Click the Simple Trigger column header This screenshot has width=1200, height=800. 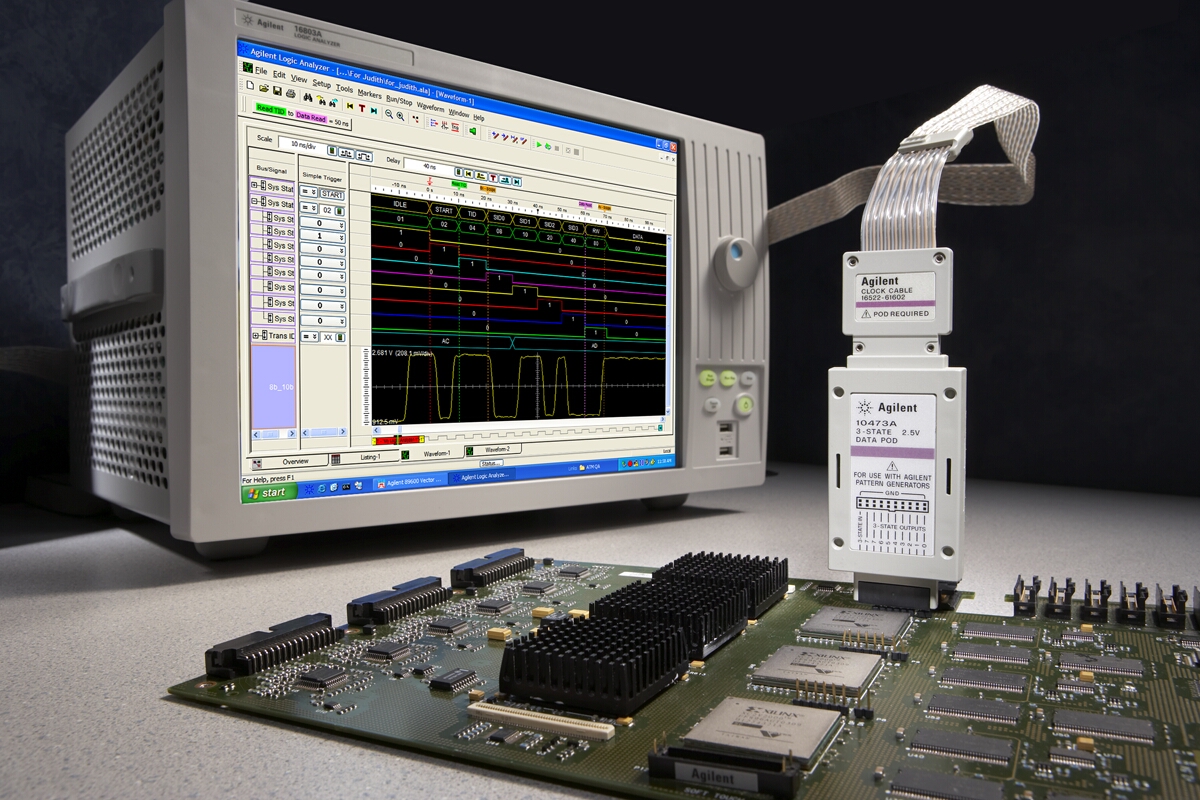[322, 176]
